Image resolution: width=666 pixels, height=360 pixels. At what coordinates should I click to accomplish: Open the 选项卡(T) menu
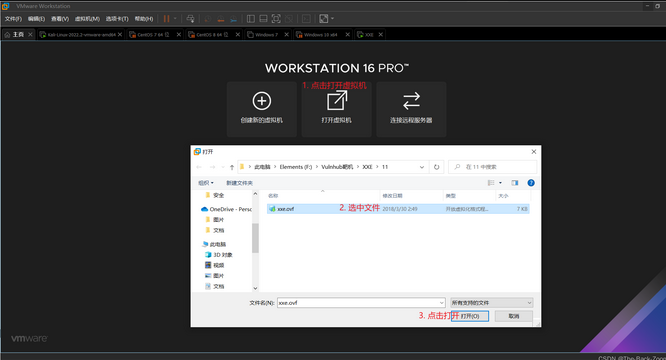tap(117, 19)
